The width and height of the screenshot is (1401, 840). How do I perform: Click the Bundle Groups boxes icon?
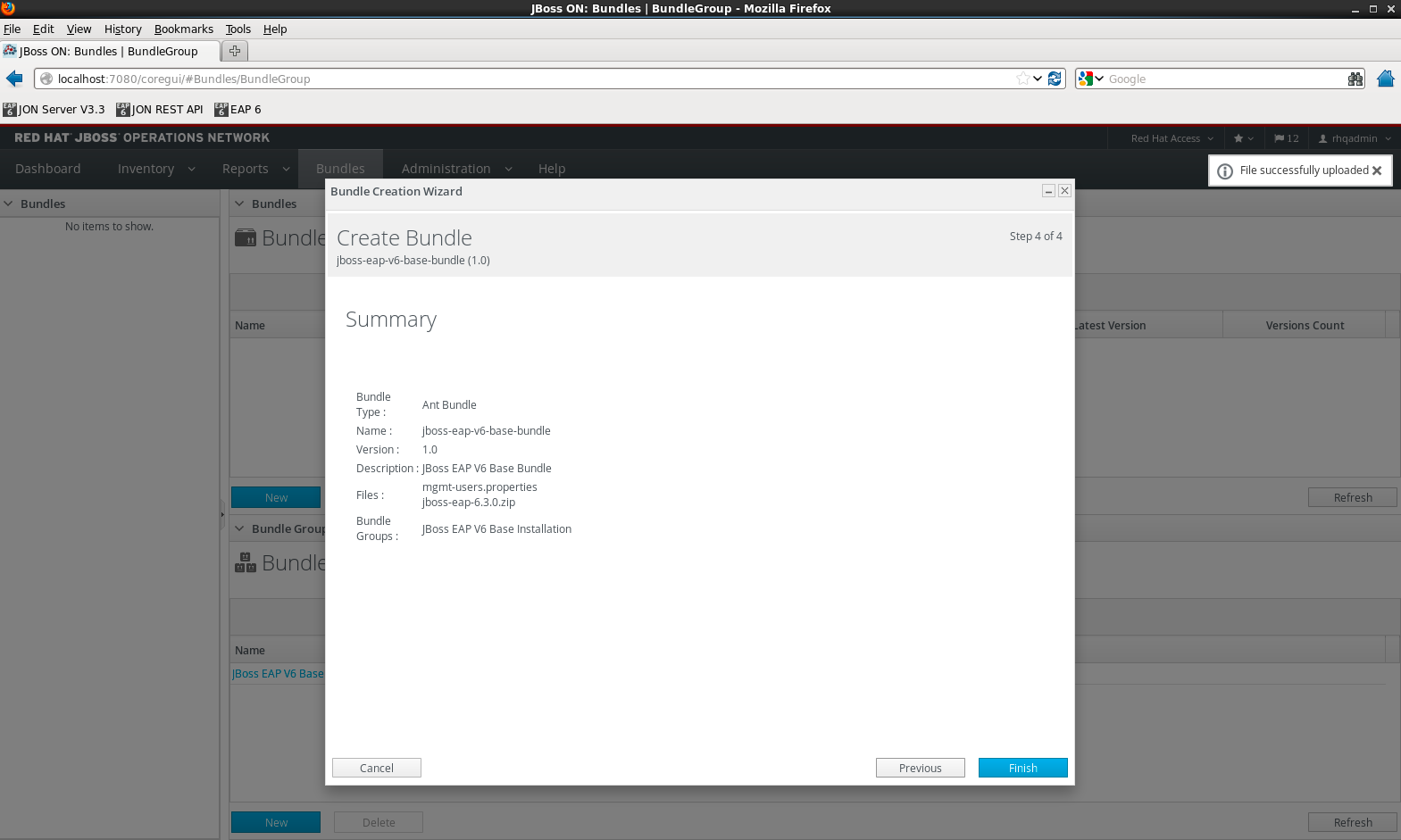246,562
